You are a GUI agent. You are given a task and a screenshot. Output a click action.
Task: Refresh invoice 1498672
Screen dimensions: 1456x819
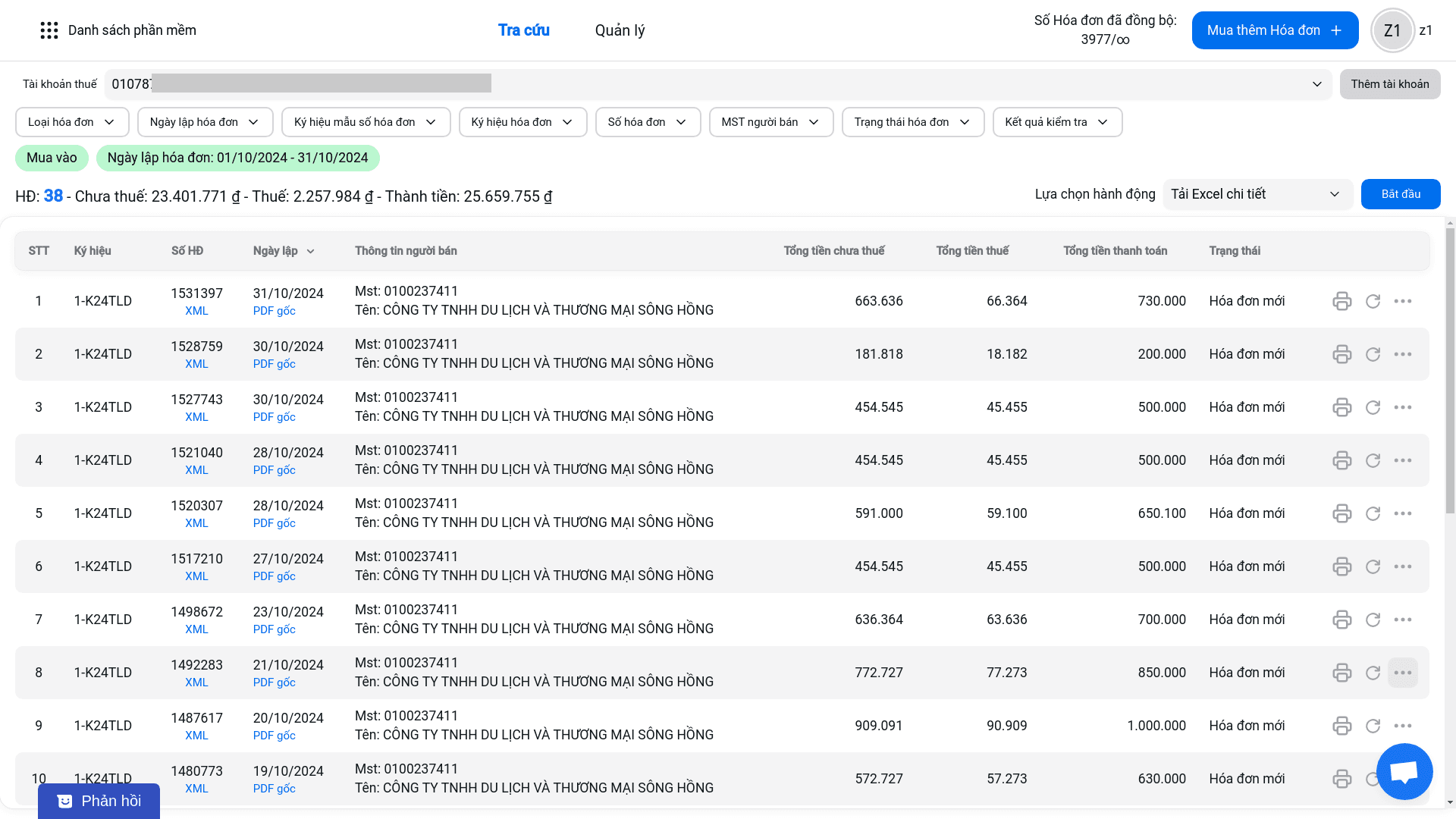click(x=1373, y=620)
